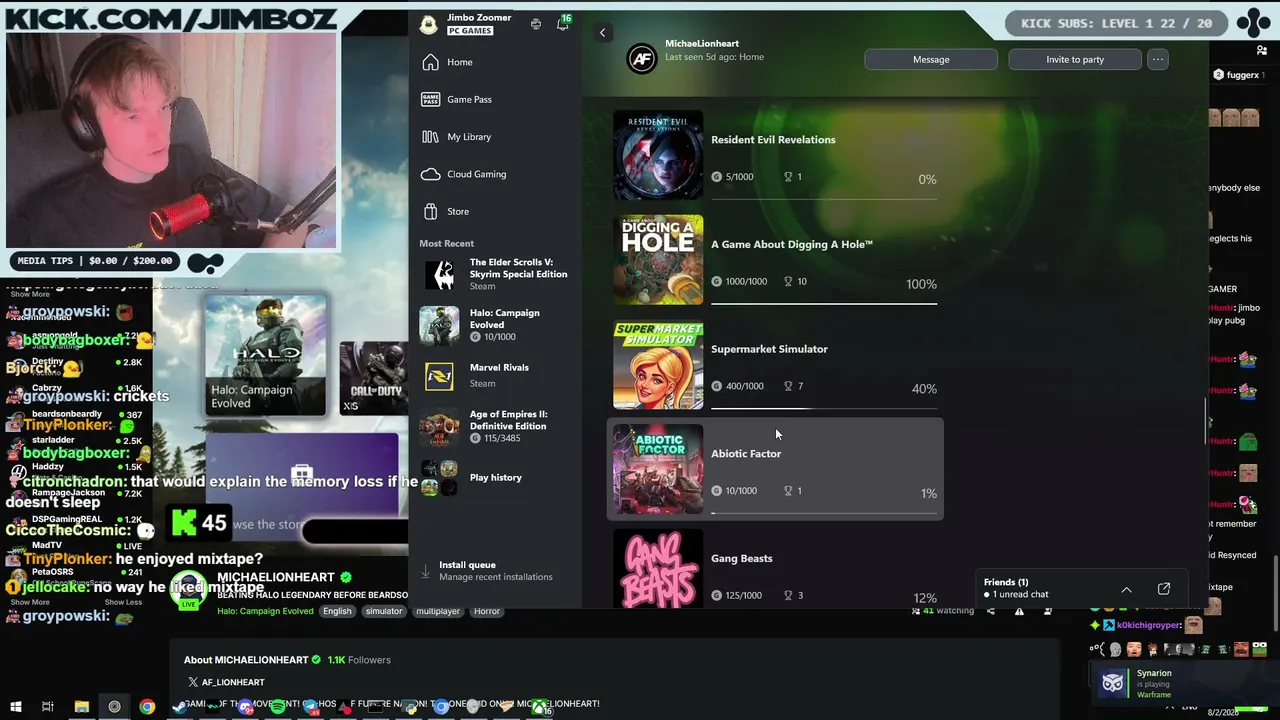Open Resident Evil Revelations achievements
The image size is (1280, 720).
[775, 155]
